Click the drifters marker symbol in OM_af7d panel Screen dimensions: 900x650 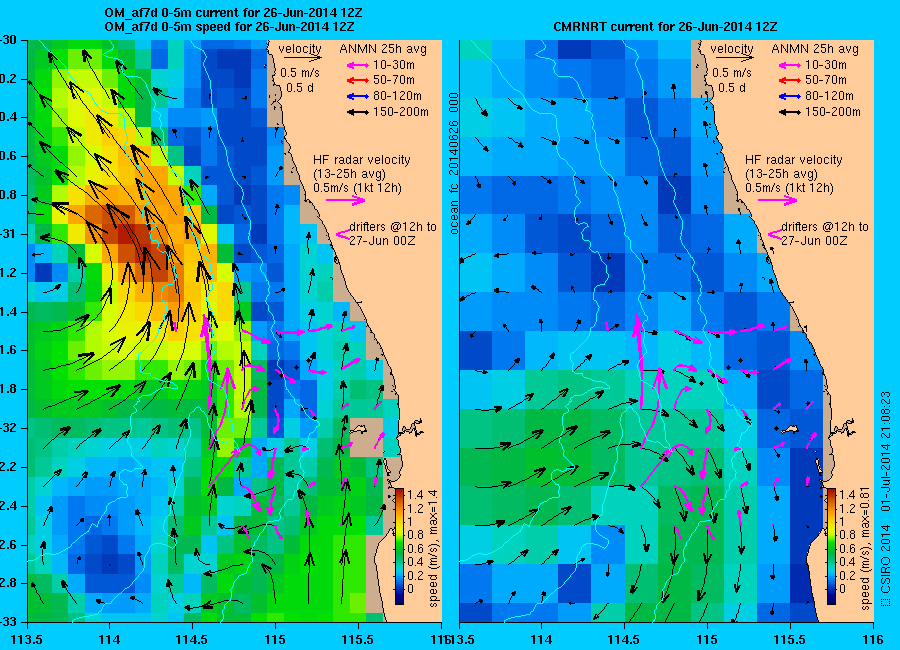pyautogui.click(x=342, y=234)
